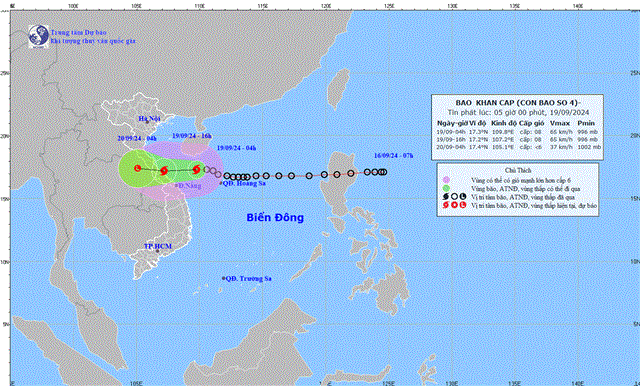
Task: Click the red forecast-position icons in legend
Action: click(454, 205)
